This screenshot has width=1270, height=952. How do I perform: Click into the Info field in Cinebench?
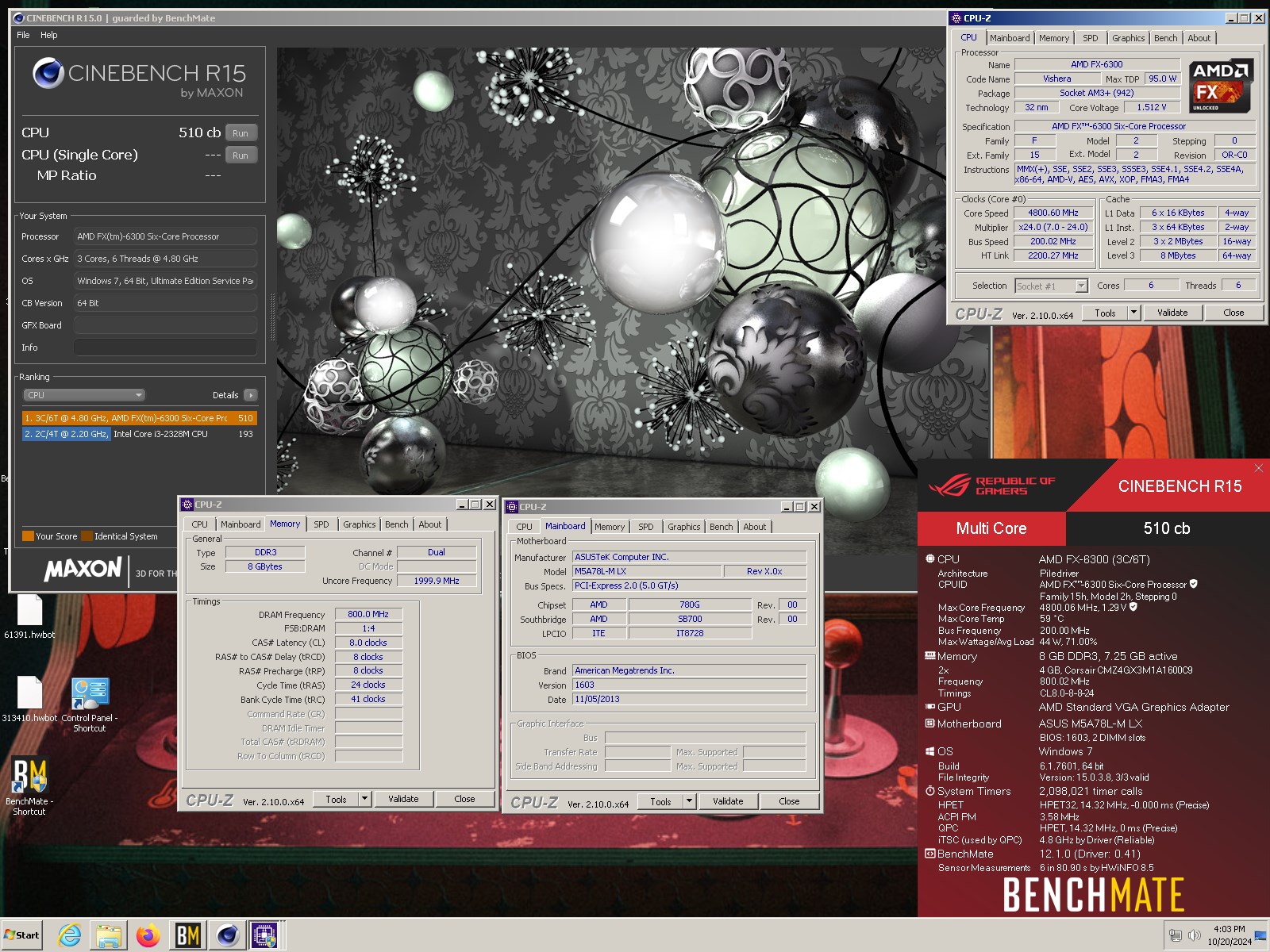click(x=165, y=347)
